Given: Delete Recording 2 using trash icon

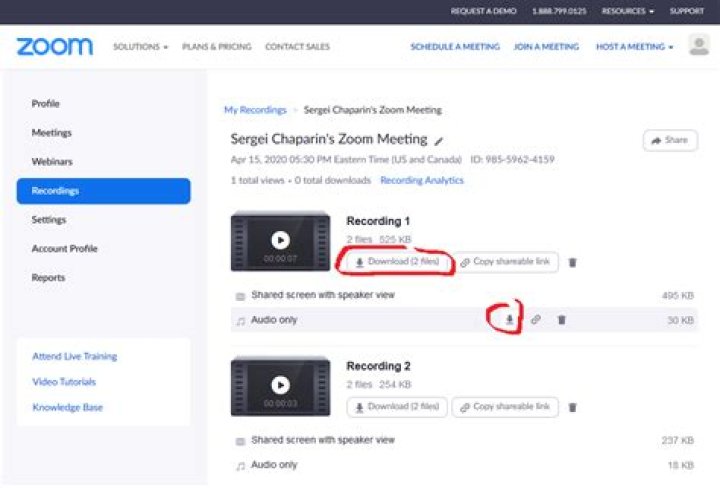Looking at the screenshot, I should click(x=573, y=407).
